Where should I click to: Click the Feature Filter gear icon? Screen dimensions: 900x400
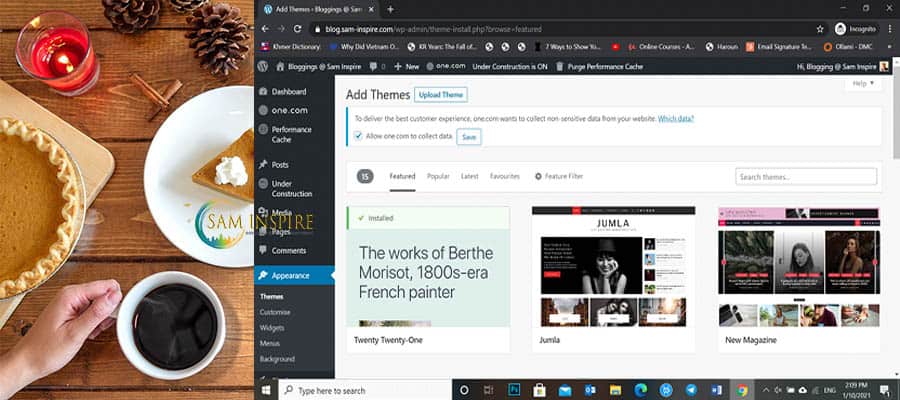(539, 176)
